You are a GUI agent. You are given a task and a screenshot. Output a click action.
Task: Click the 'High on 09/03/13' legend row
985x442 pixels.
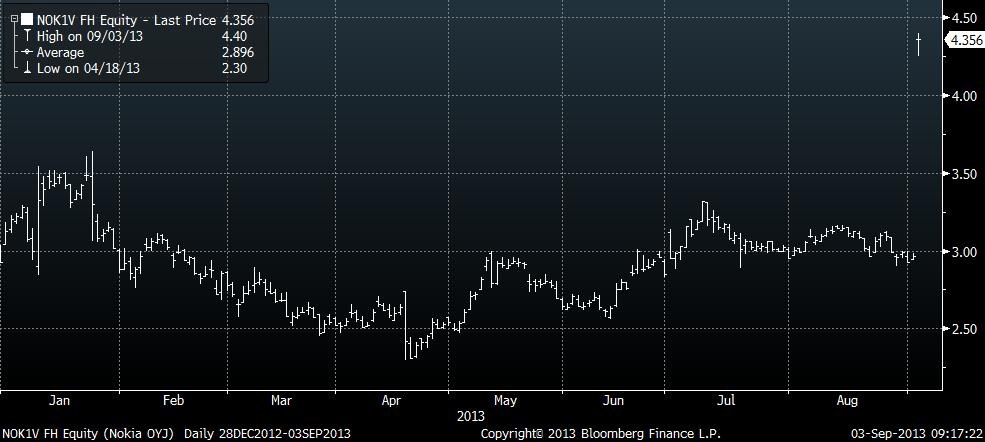(90, 36)
